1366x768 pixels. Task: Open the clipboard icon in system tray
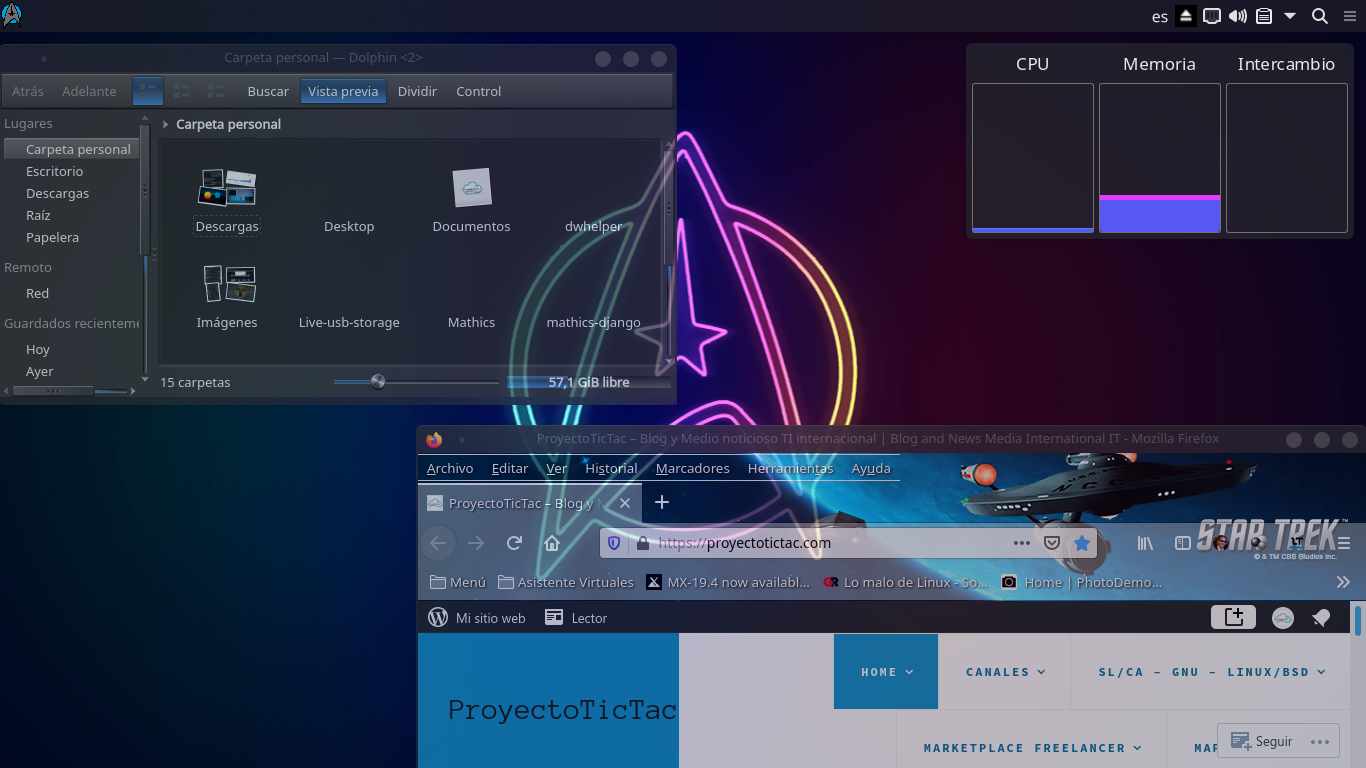pyautogui.click(x=1264, y=16)
